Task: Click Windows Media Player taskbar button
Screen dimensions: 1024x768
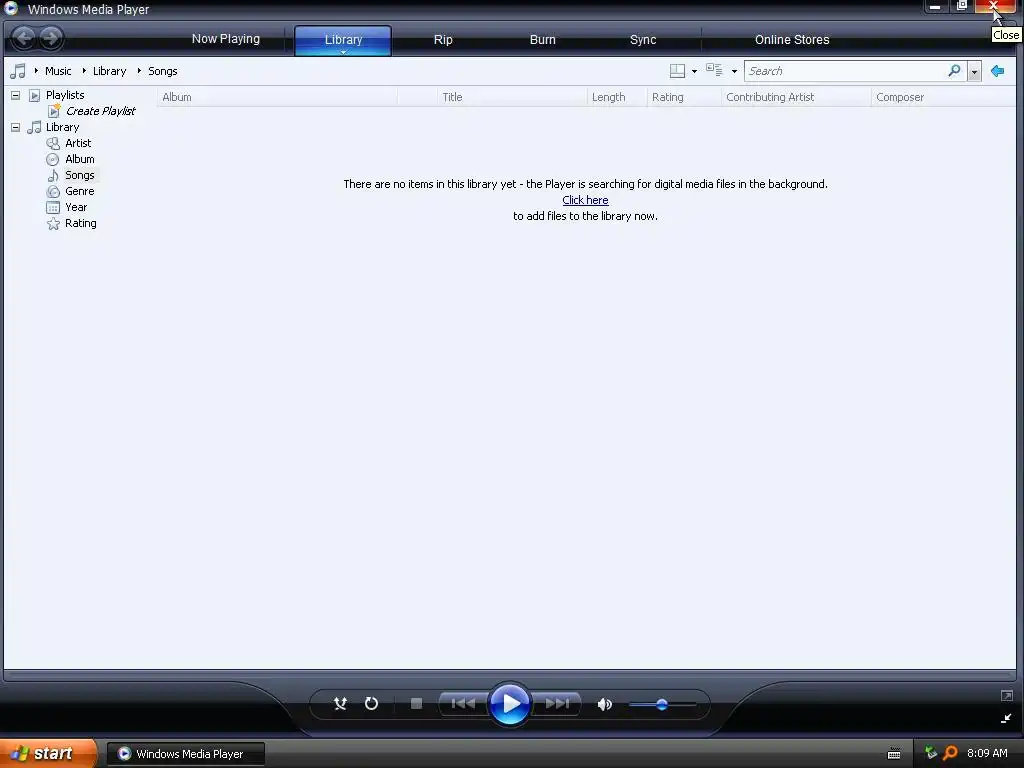Action: click(186, 754)
